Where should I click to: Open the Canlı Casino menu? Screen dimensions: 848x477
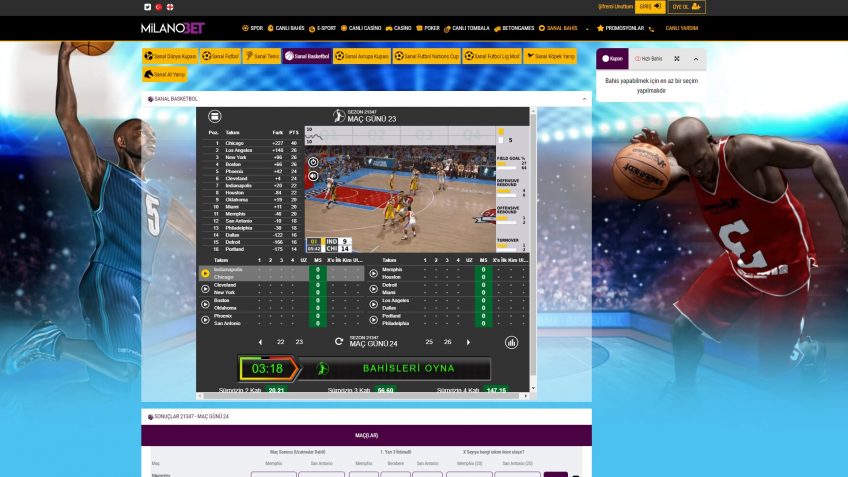pos(361,28)
